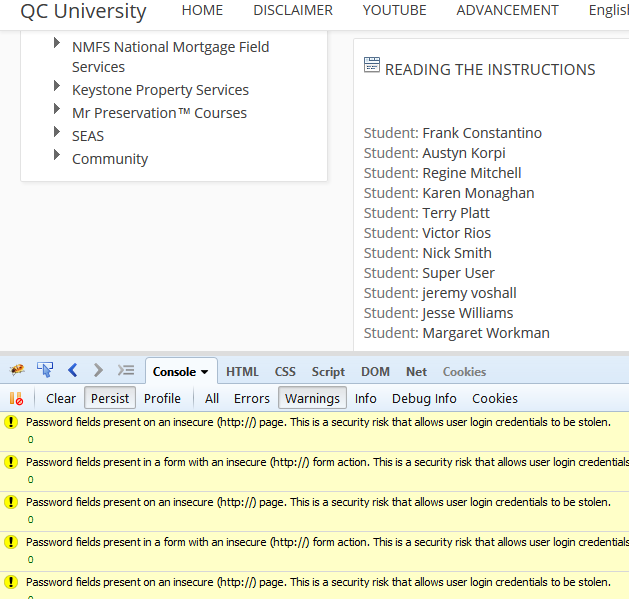Image resolution: width=629 pixels, height=599 pixels.
Task: Open the YOUTUBE menu link
Action: point(394,10)
